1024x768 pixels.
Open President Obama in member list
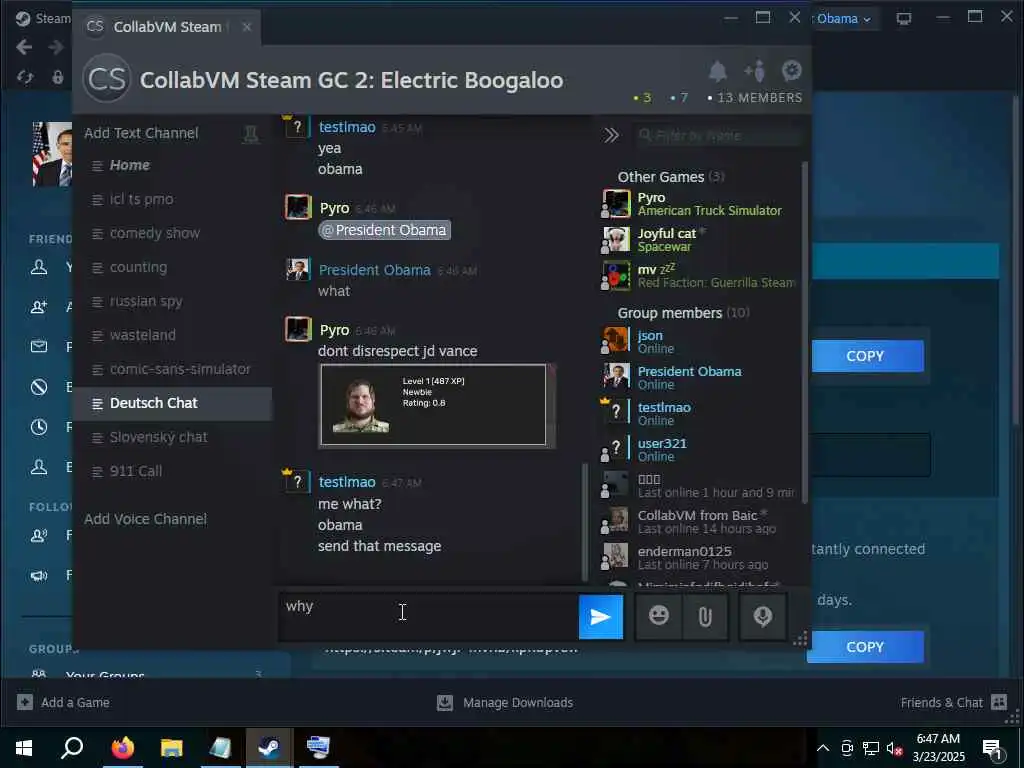[x=700, y=377]
